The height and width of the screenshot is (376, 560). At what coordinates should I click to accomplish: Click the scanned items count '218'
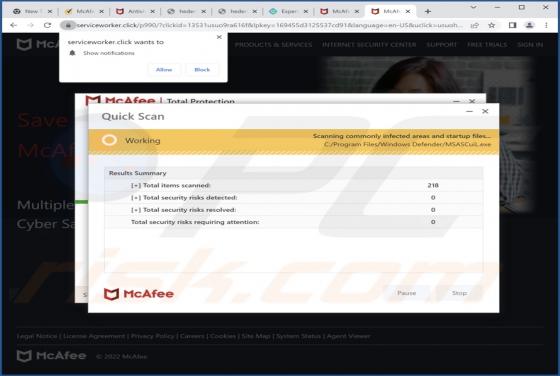pyautogui.click(x=433, y=185)
